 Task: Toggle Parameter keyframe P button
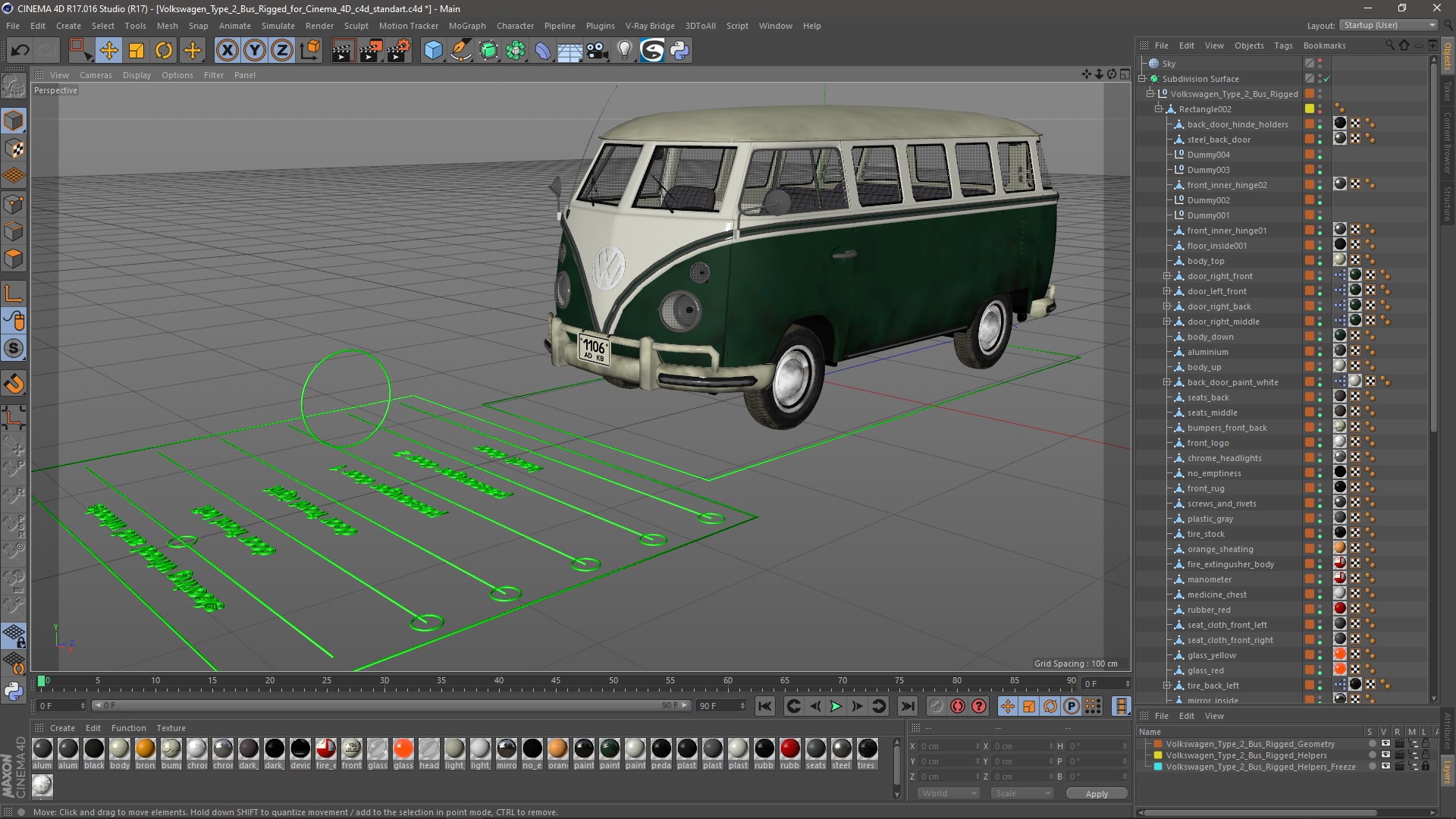[x=1071, y=706]
